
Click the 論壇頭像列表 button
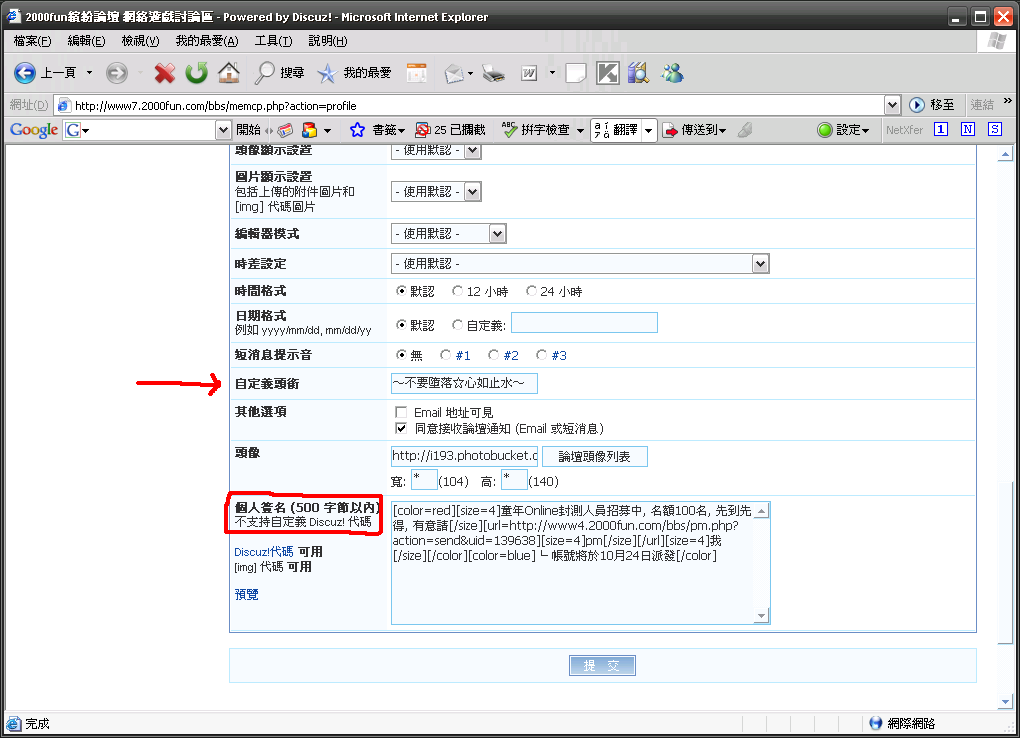[594, 457]
